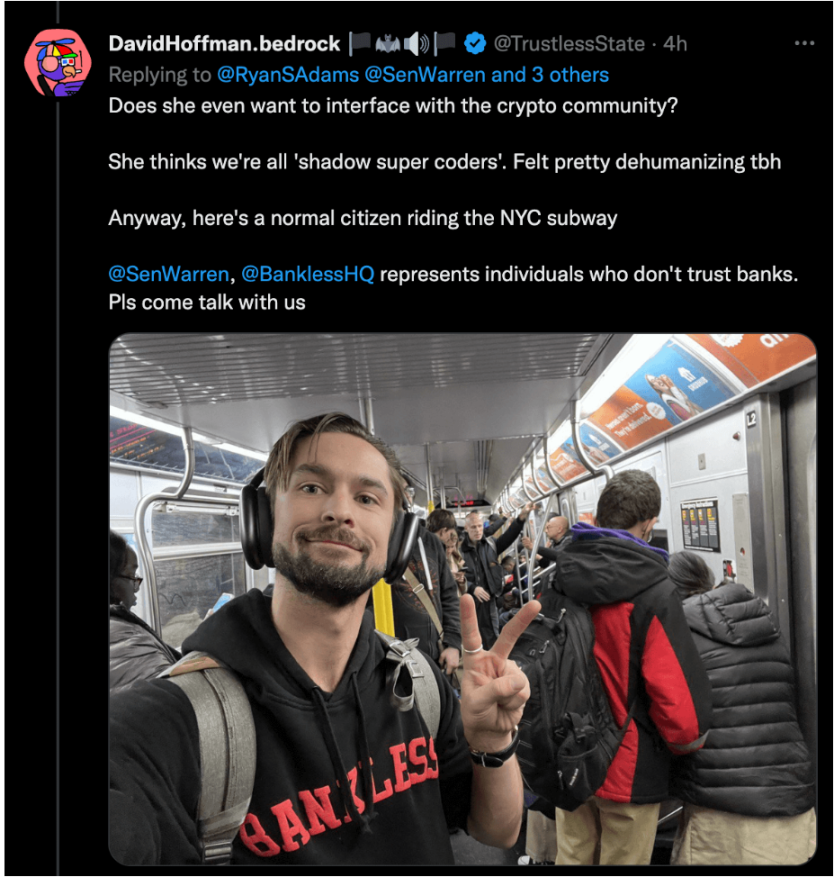Image resolution: width=834 pixels, height=877 pixels.
Task: Click the "normal citizen riding the NYC subway" line
Action: (x=362, y=217)
